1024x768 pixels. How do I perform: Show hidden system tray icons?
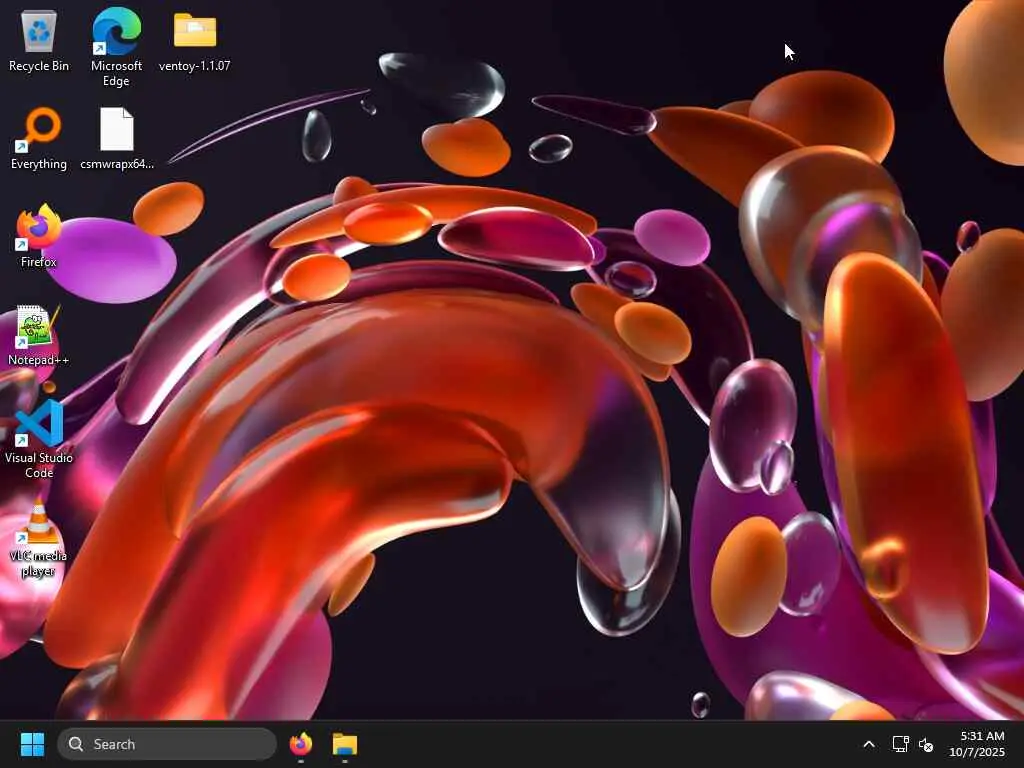point(869,744)
